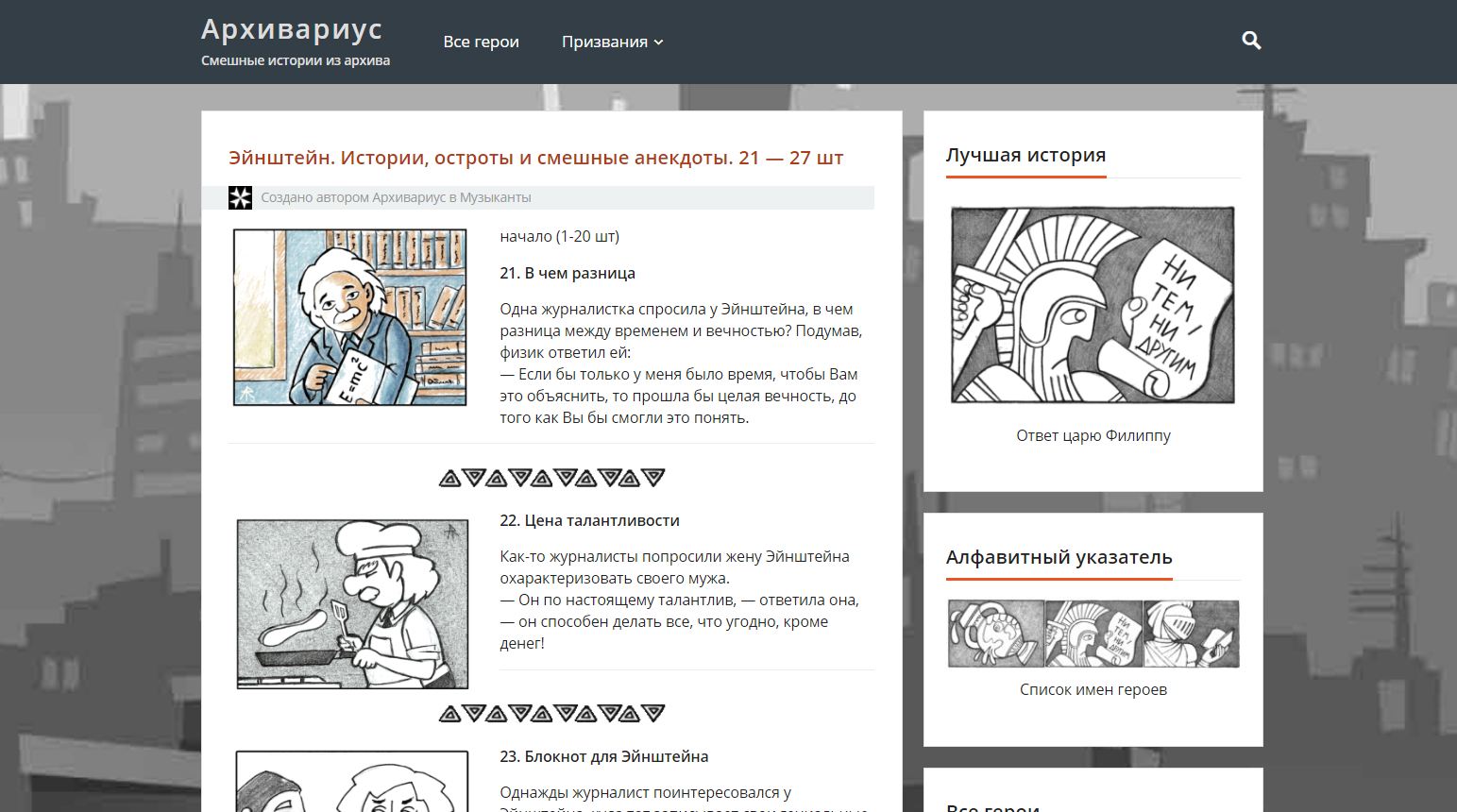Click the Алфавитный указатель widget heading
The height and width of the screenshot is (812, 1457).
(1059, 557)
